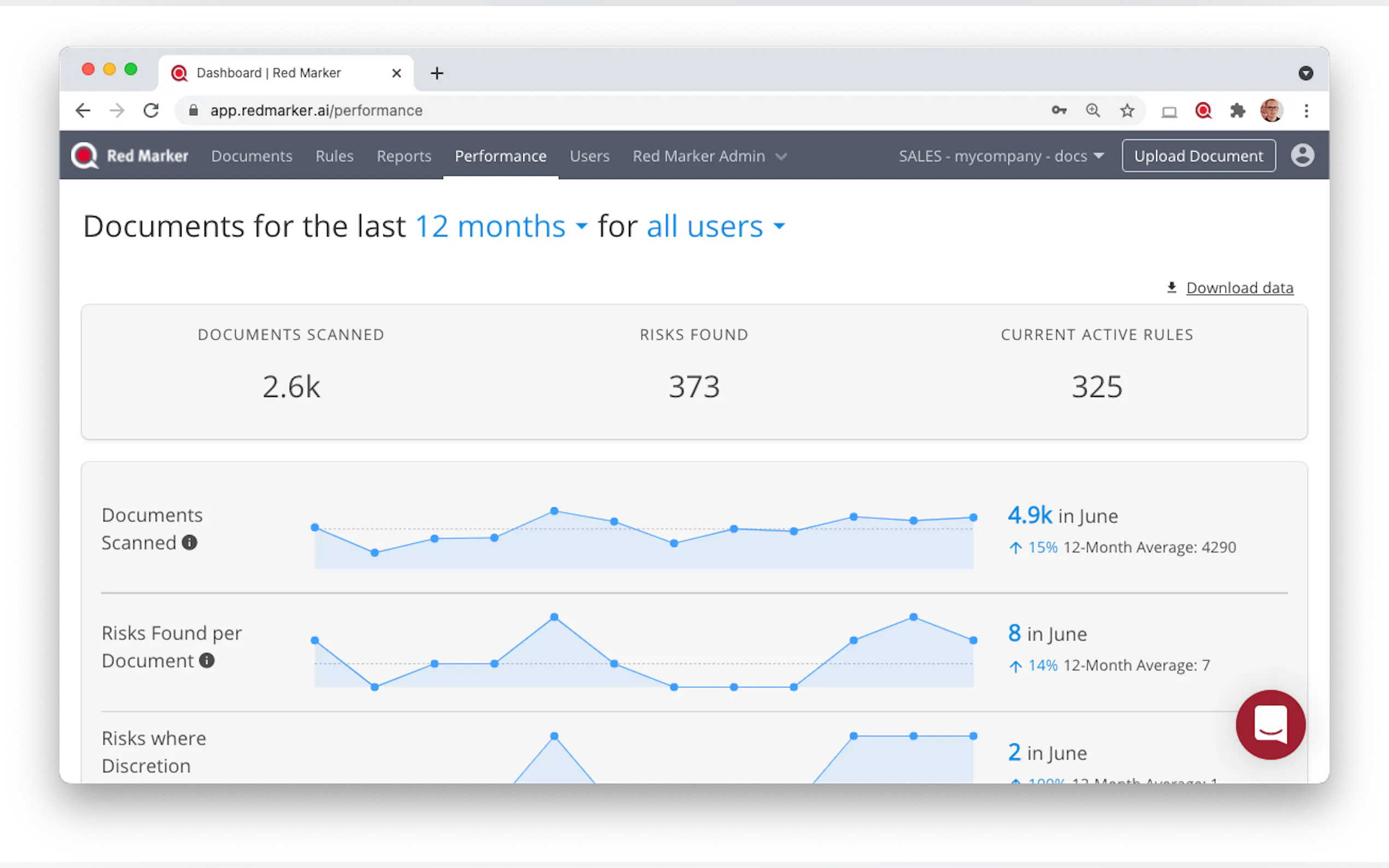Click the Red Marker browser extension icon
Viewport: 1389px width, 868px height.
1203,110
